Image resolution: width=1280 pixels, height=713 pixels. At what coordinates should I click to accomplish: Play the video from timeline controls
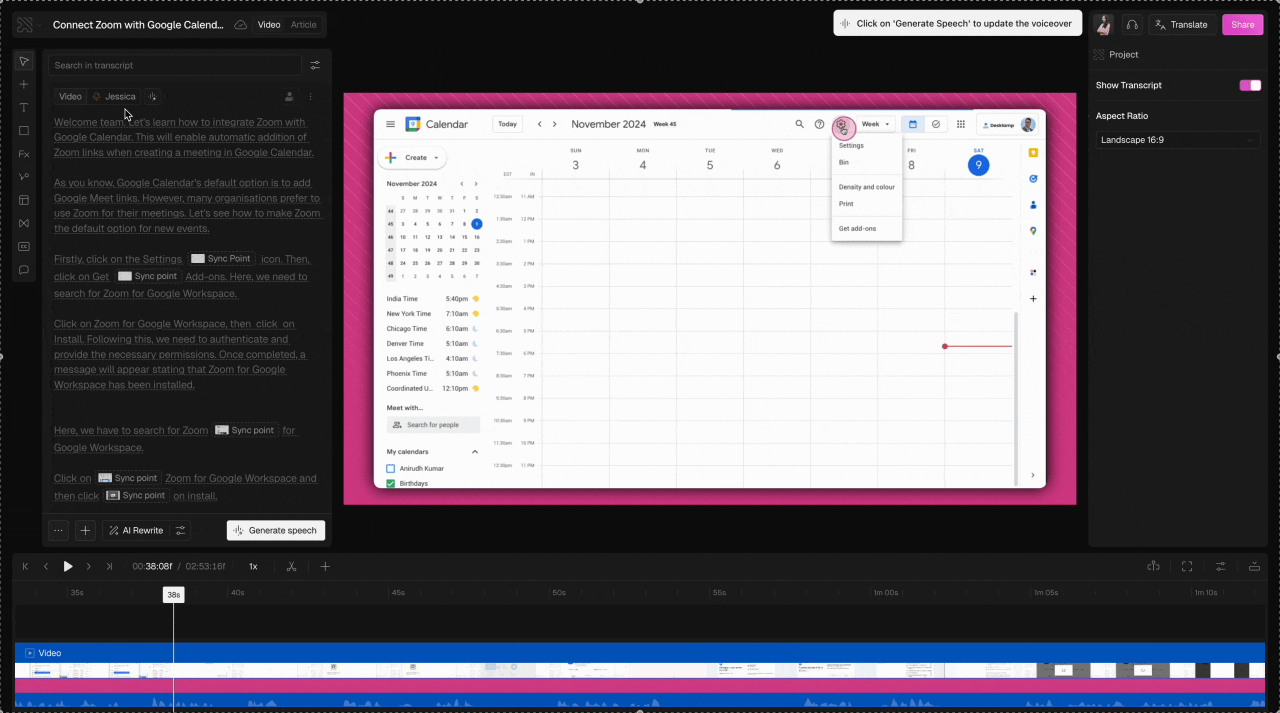pyautogui.click(x=68, y=566)
